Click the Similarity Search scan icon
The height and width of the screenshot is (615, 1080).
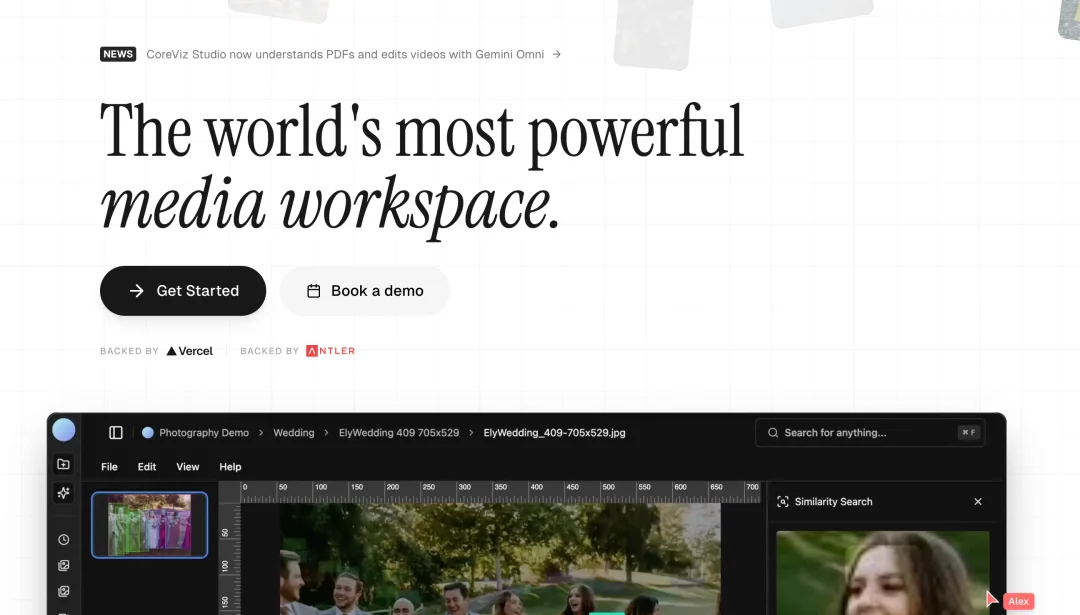[782, 501]
